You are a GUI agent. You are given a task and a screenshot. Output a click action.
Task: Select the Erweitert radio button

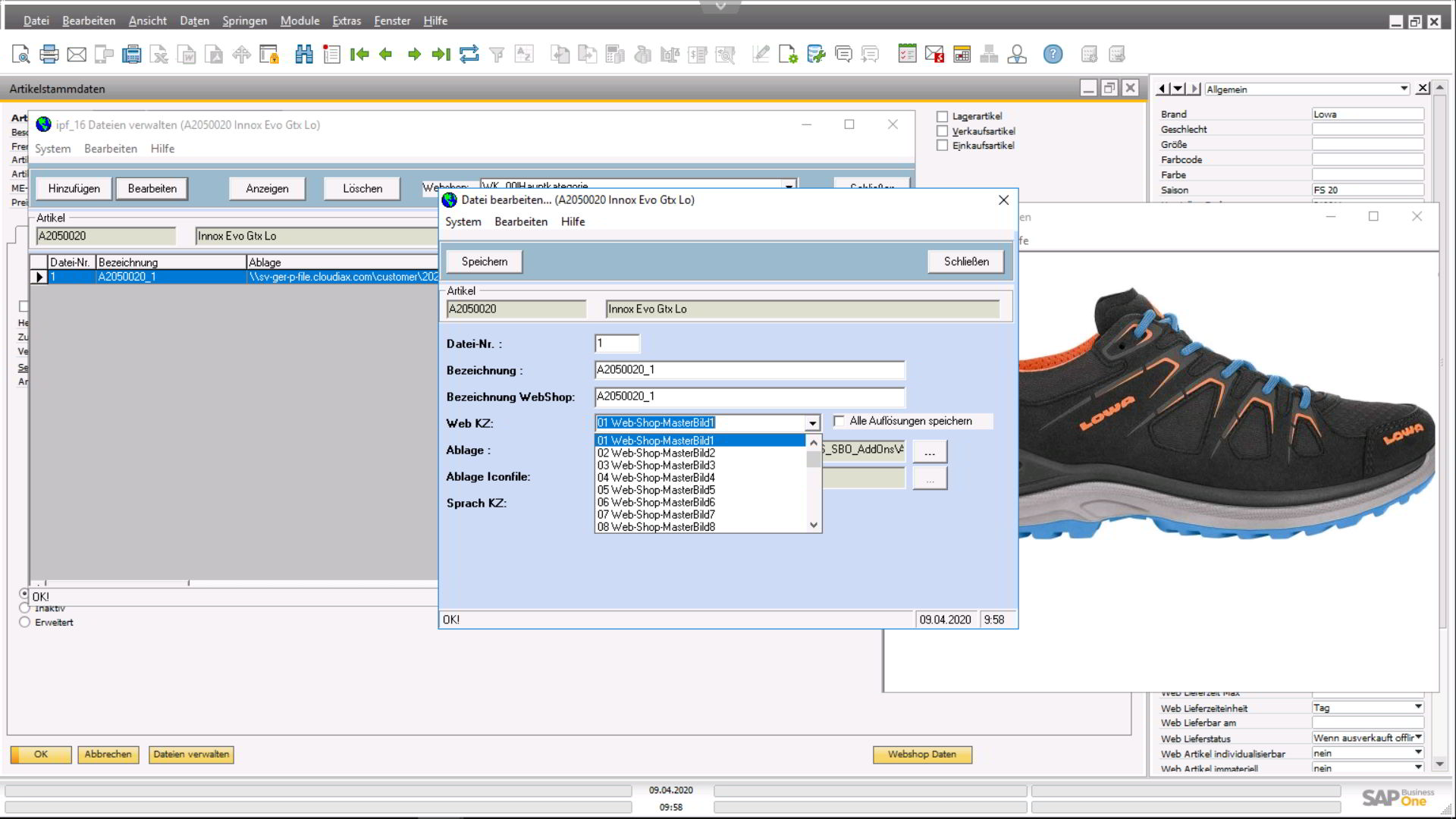(25, 623)
